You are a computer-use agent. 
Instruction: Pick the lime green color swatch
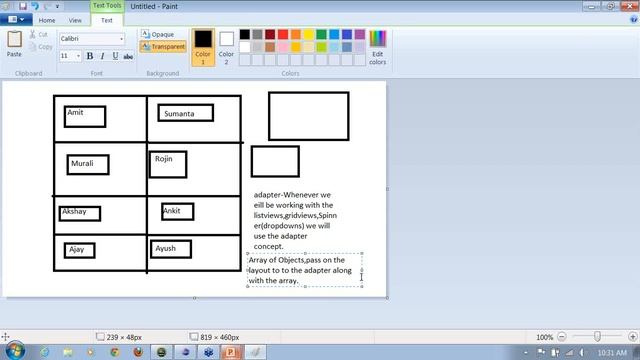pyautogui.click(x=321, y=47)
